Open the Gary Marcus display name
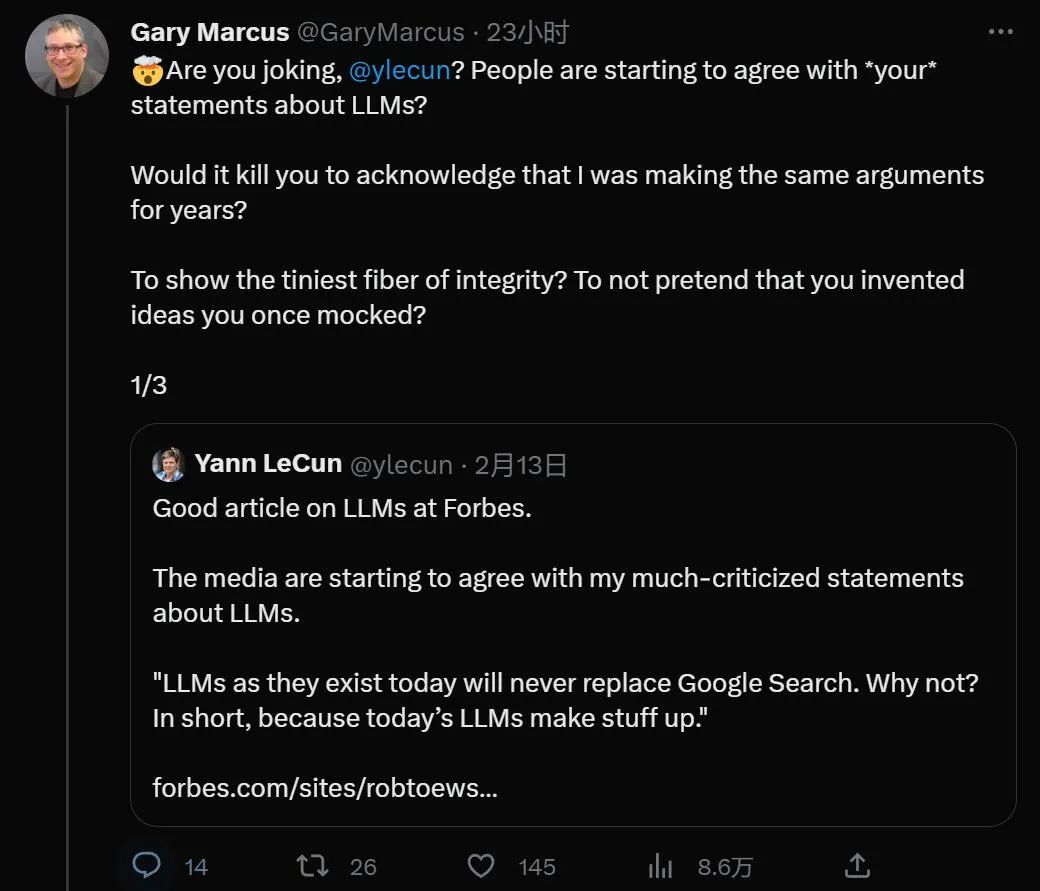This screenshot has height=891, width=1040. (209, 32)
